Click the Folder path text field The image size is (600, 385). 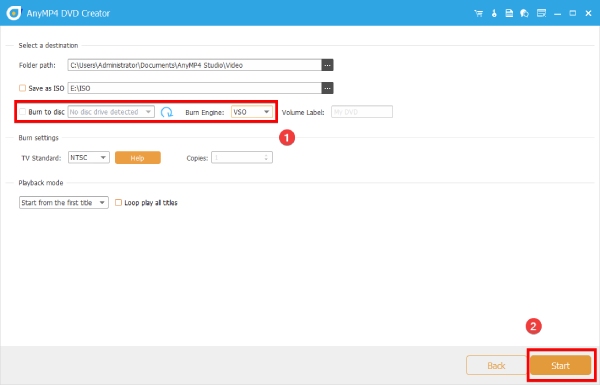[195, 65]
